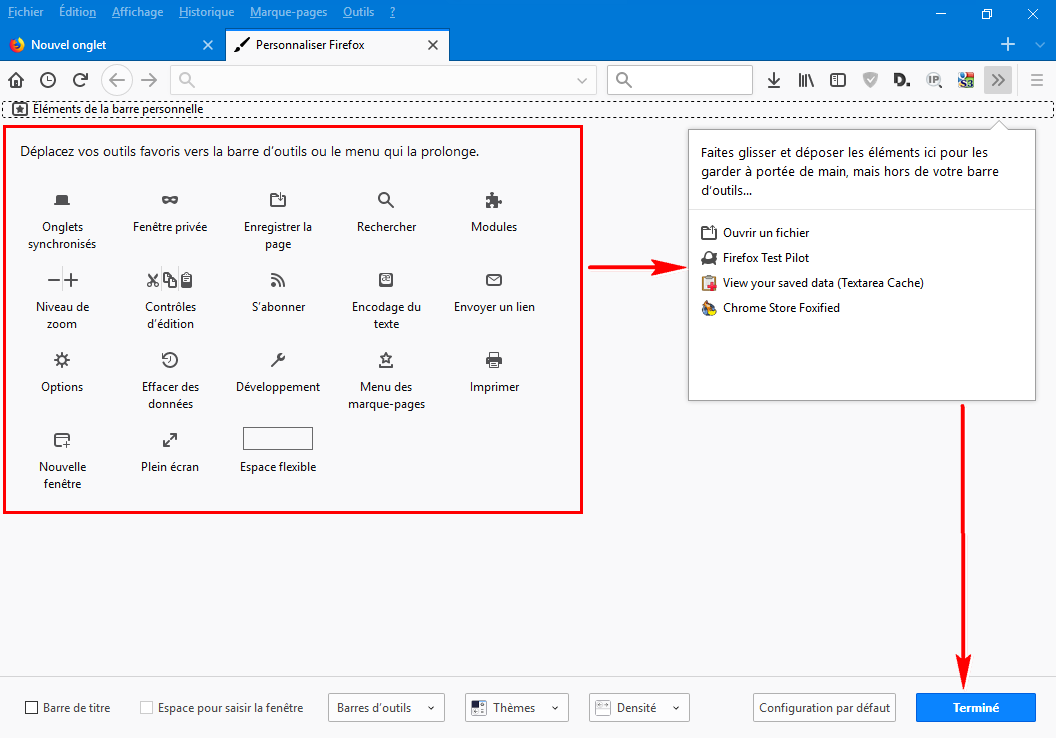Open the Affichage menu
Image resolution: width=1056 pixels, height=738 pixels.
pyautogui.click(x=137, y=12)
